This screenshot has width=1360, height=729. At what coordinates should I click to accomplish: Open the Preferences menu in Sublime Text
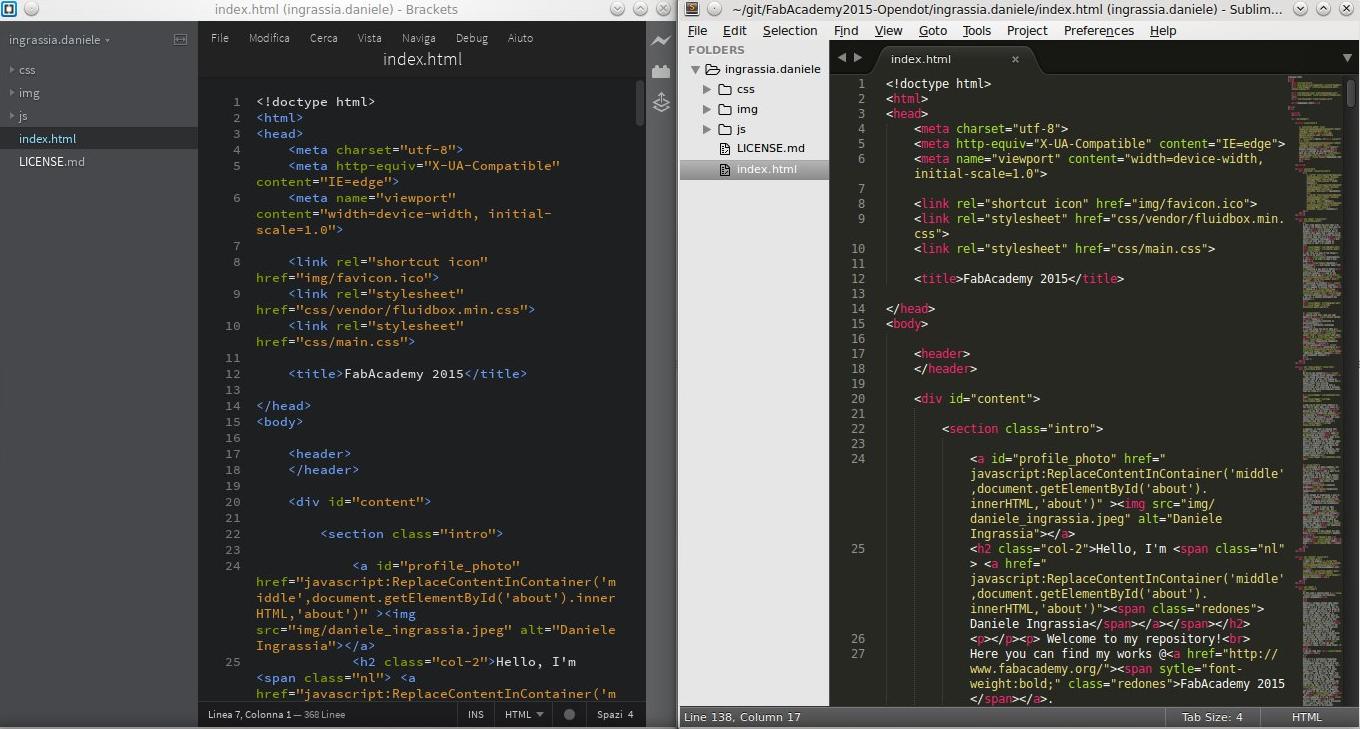(1099, 31)
